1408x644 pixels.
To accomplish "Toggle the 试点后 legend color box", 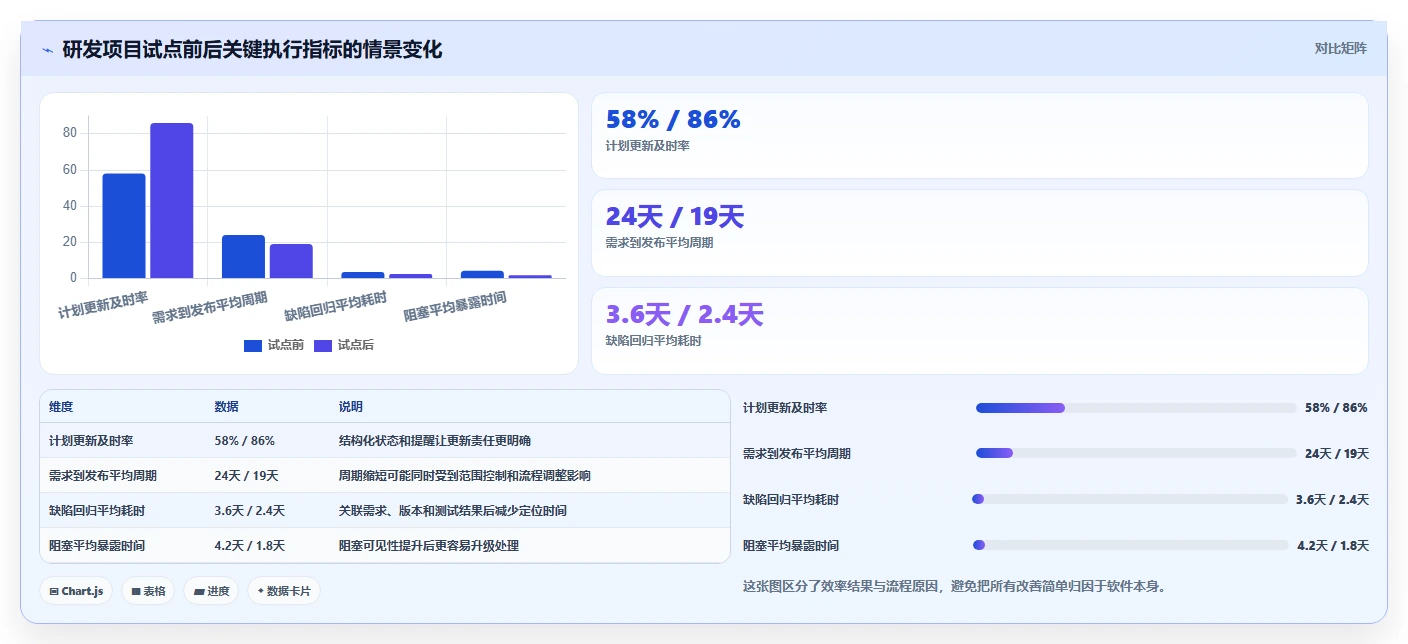I will pyautogui.click(x=323, y=345).
